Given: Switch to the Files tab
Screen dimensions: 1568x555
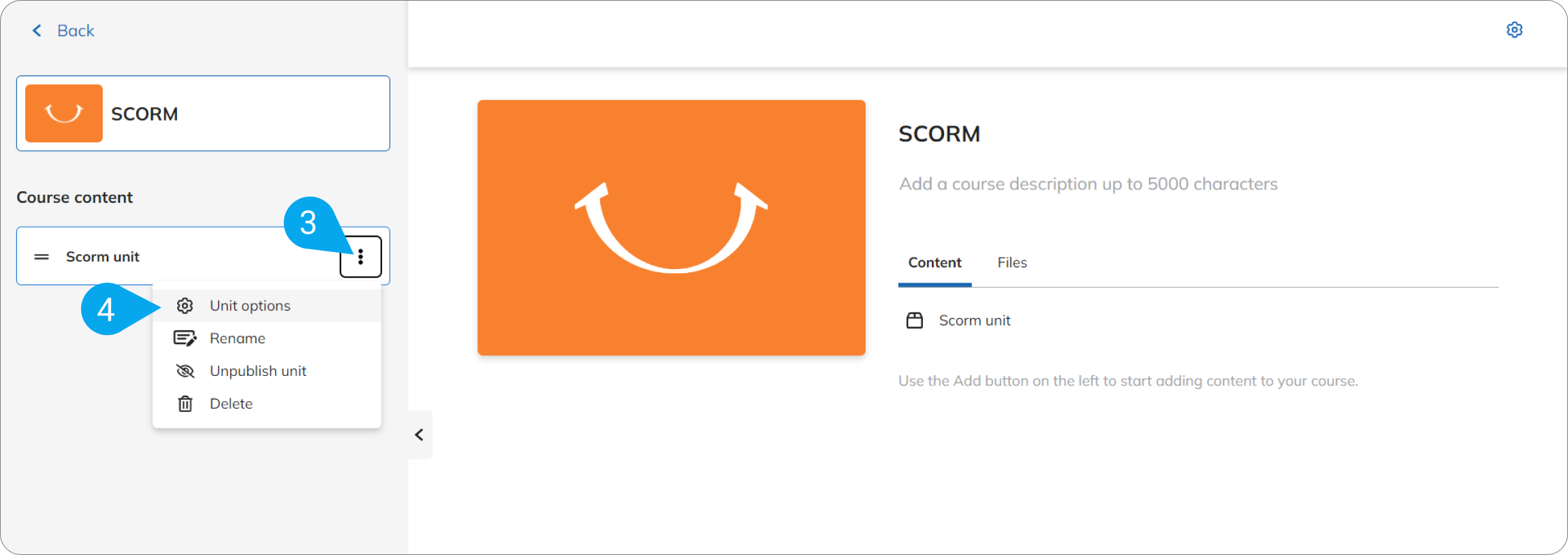Looking at the screenshot, I should 1012,263.
